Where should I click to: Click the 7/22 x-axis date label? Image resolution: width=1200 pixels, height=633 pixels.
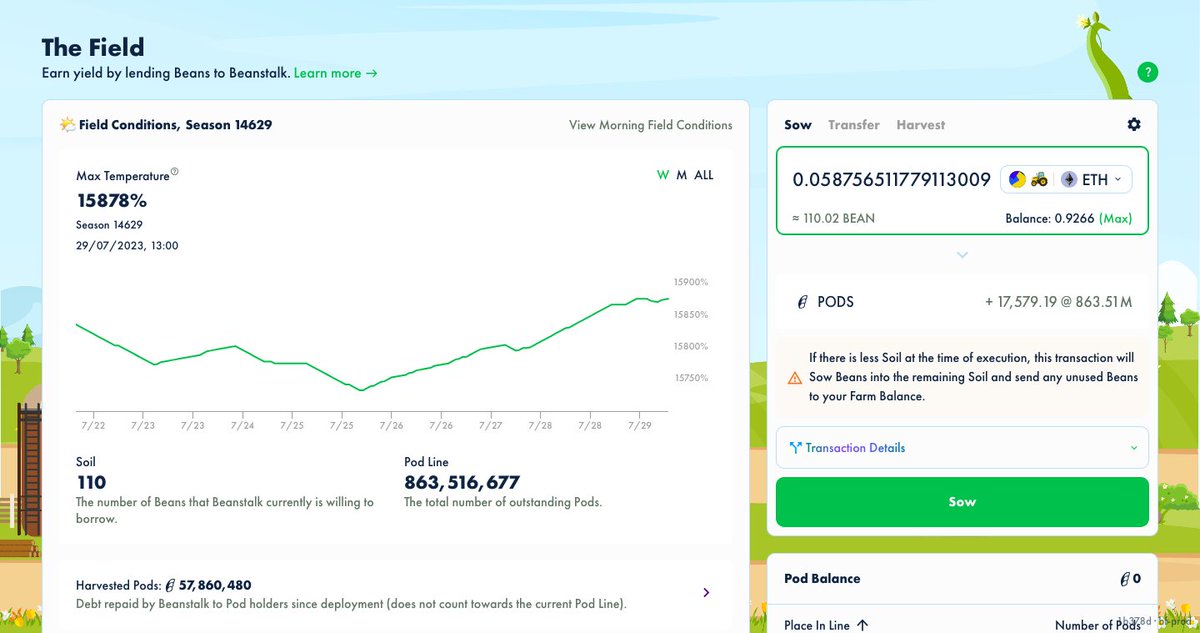tap(92, 425)
